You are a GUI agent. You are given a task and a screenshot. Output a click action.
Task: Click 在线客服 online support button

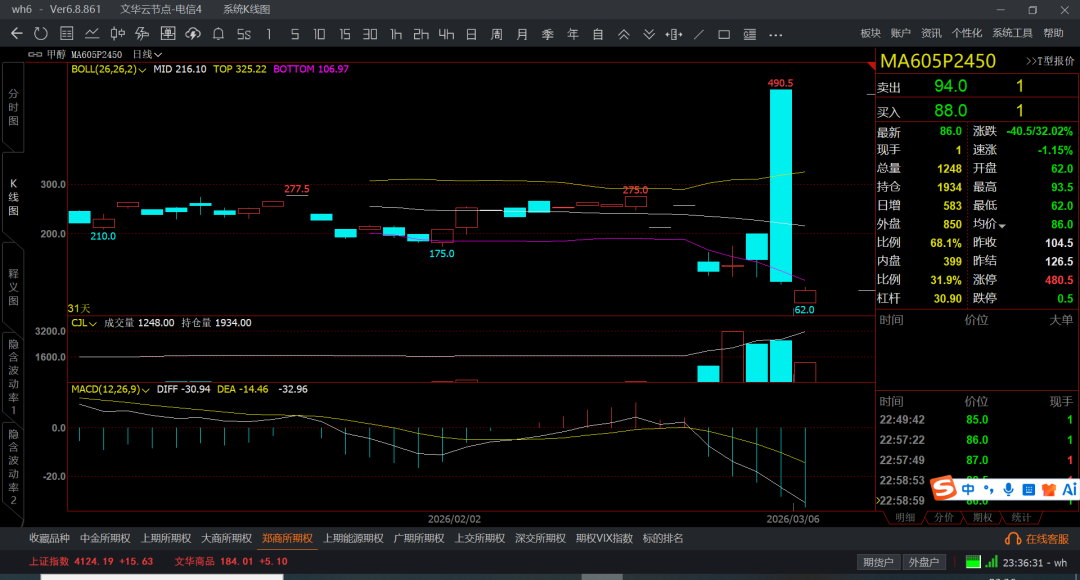click(x=1038, y=539)
